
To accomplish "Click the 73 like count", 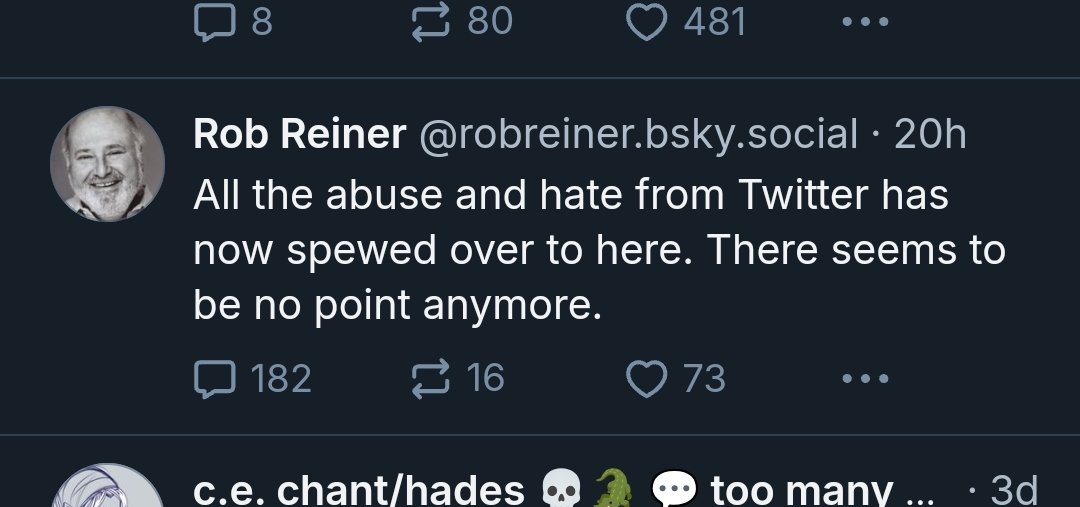I will click(704, 378).
